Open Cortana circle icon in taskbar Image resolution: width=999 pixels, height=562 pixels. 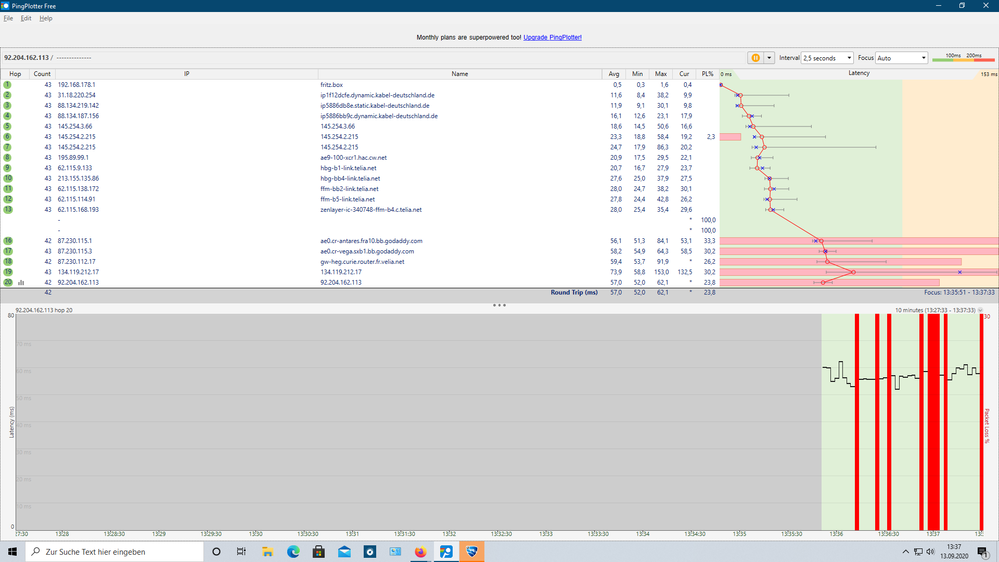[x=216, y=552]
